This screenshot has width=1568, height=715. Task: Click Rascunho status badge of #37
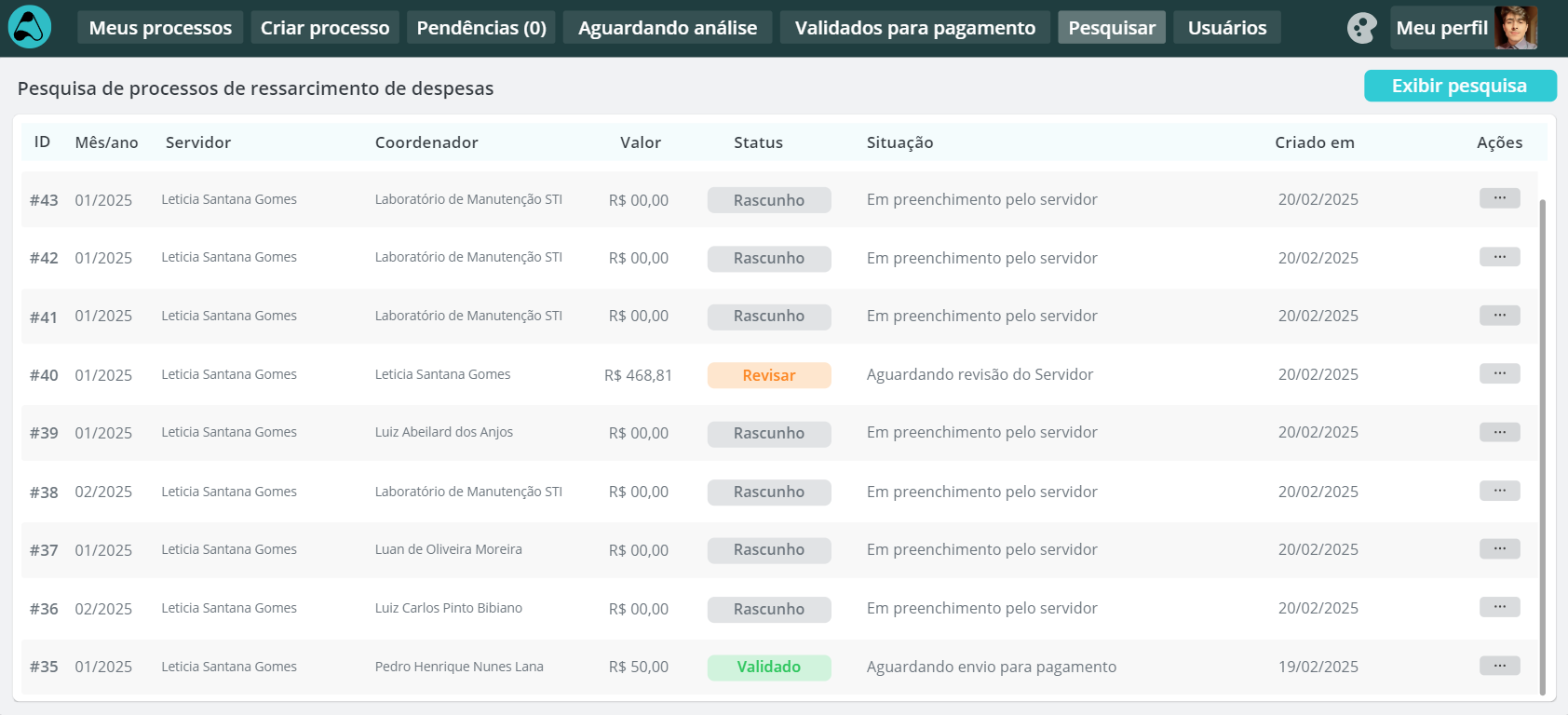tap(769, 550)
